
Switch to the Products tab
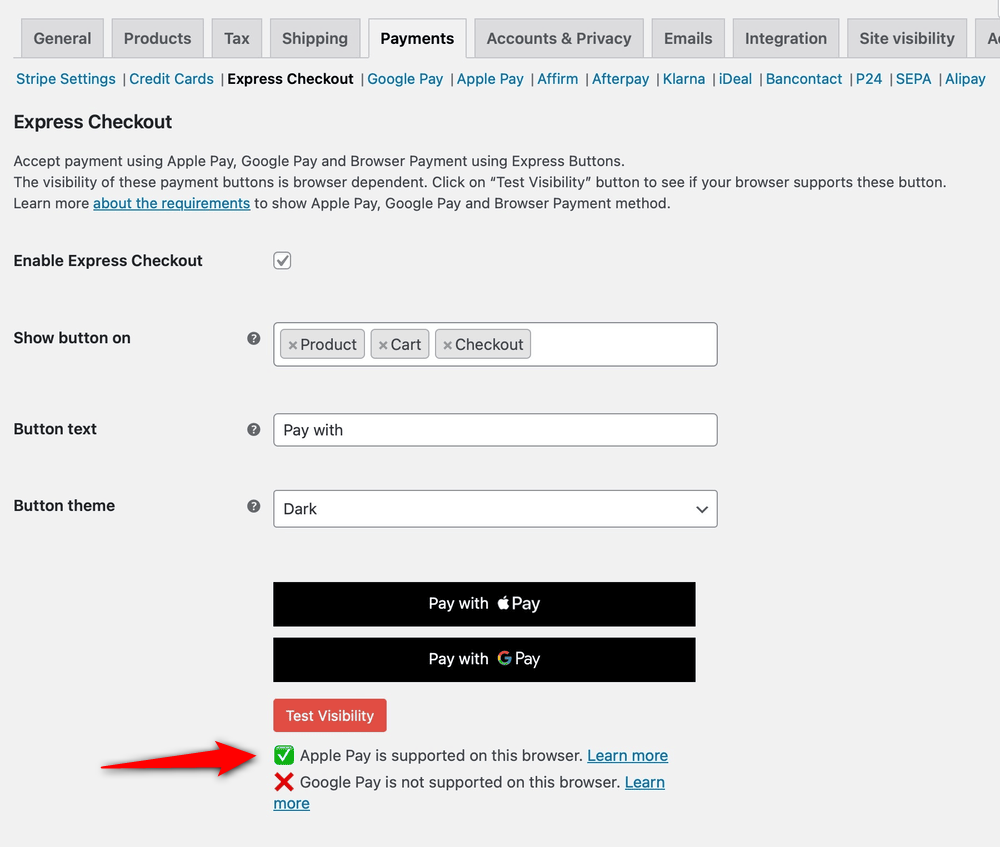pyautogui.click(x=158, y=38)
